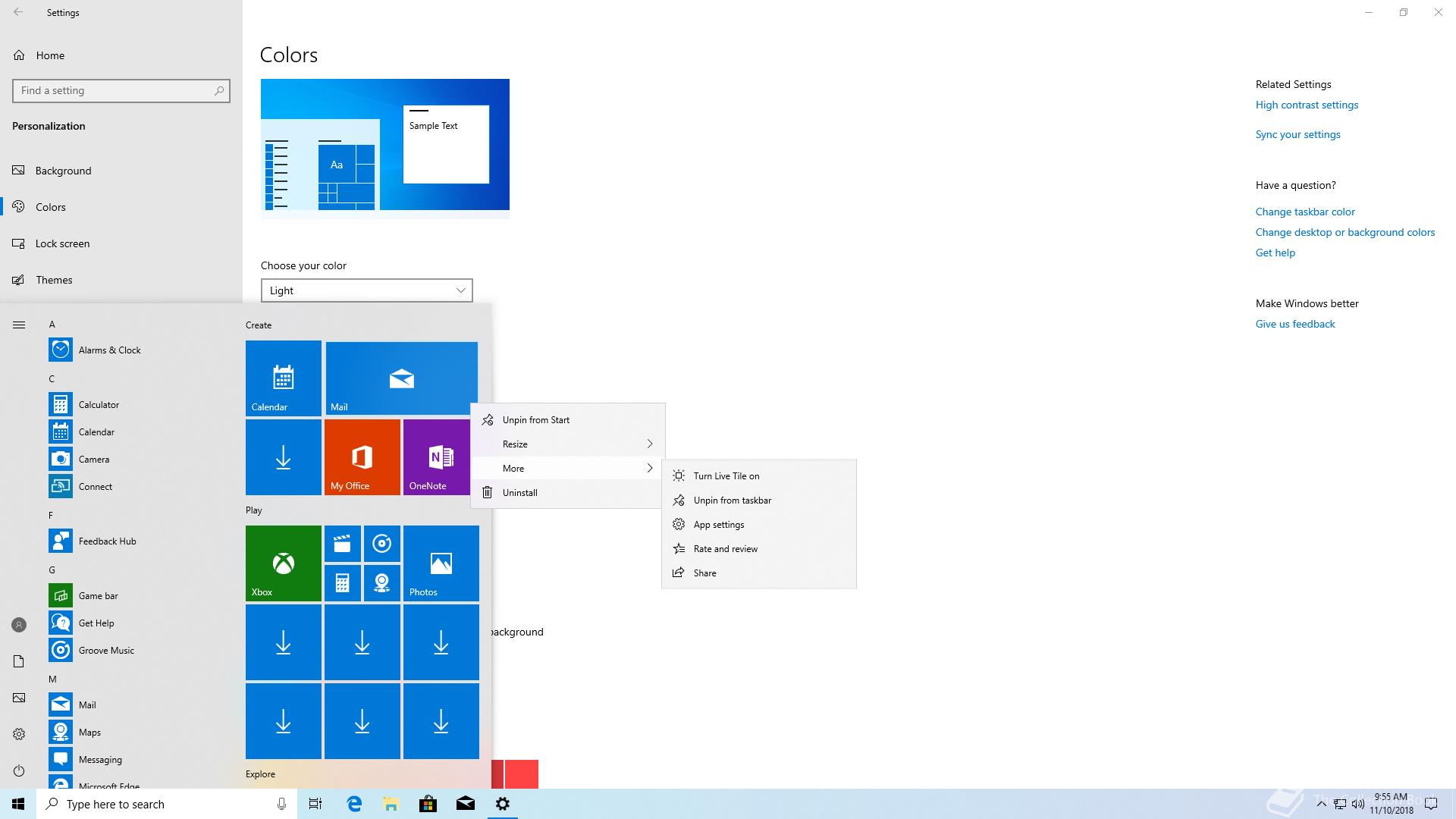Open Connect app in Start list
Image resolution: width=1456 pixels, height=819 pixels.
pyautogui.click(x=95, y=487)
